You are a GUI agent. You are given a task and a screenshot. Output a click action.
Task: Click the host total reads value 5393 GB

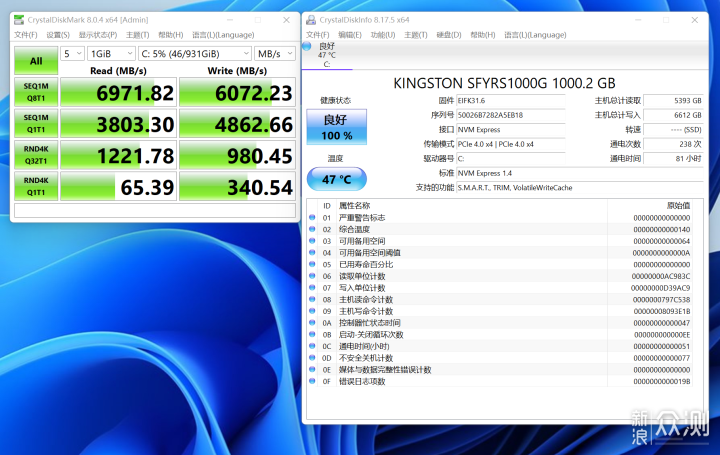pyautogui.click(x=673, y=101)
